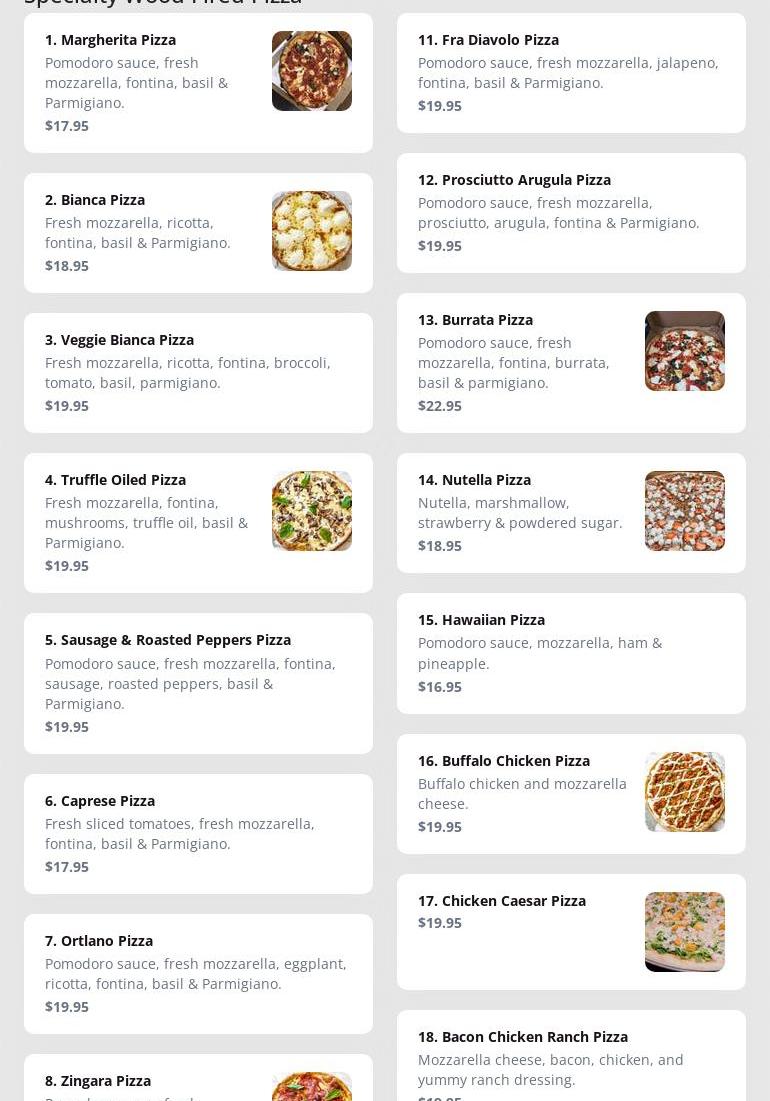Open the Buffalo Chicken Pizza image
770x1101 pixels.
pos(684,792)
